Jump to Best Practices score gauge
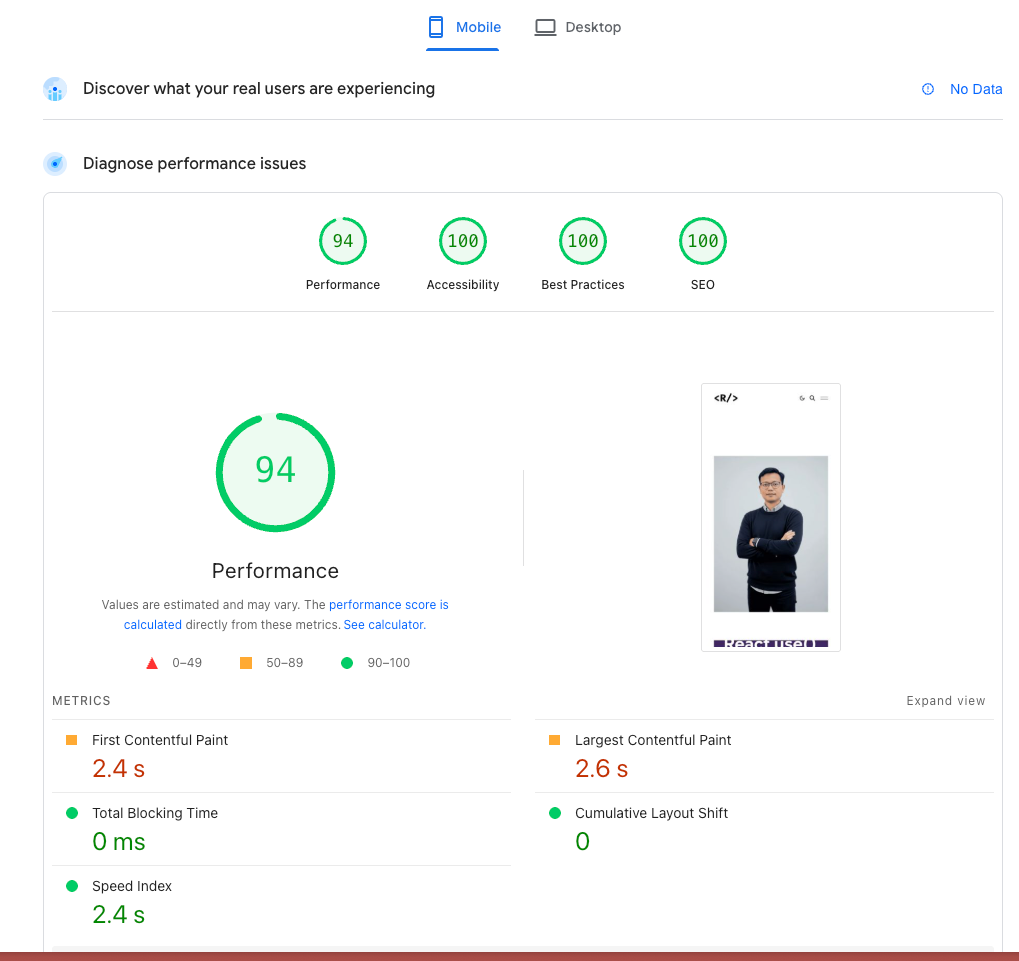The height and width of the screenshot is (961, 1019). click(583, 242)
